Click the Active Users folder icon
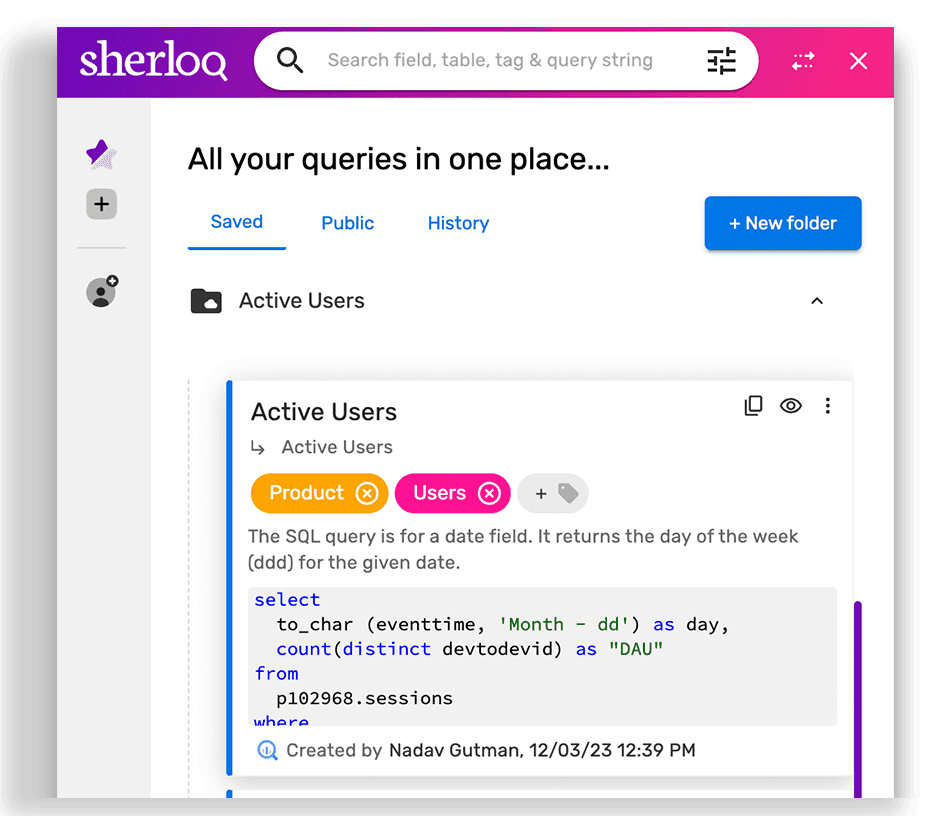Screen dimensions: 949x816 206,301
